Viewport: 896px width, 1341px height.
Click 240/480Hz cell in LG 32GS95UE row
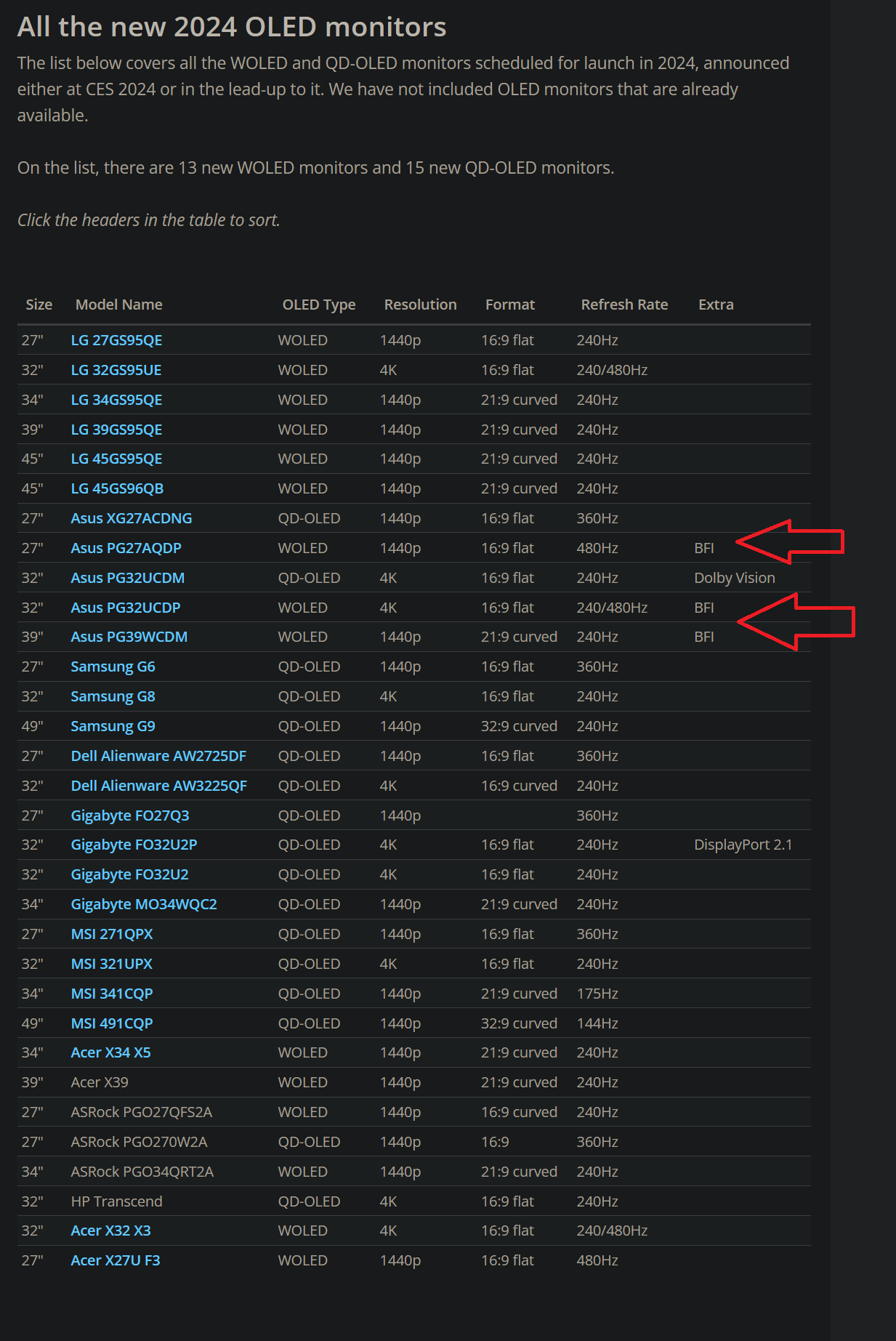[x=612, y=370]
